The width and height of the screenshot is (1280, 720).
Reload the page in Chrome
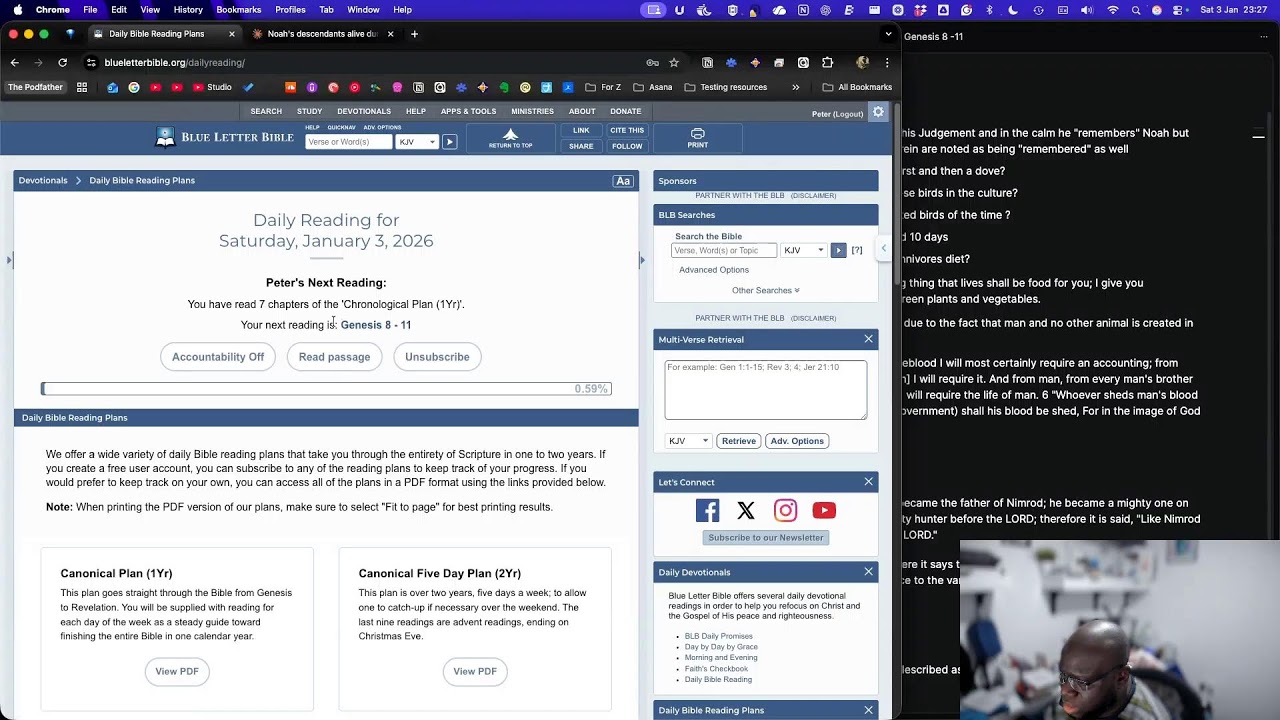pos(62,62)
